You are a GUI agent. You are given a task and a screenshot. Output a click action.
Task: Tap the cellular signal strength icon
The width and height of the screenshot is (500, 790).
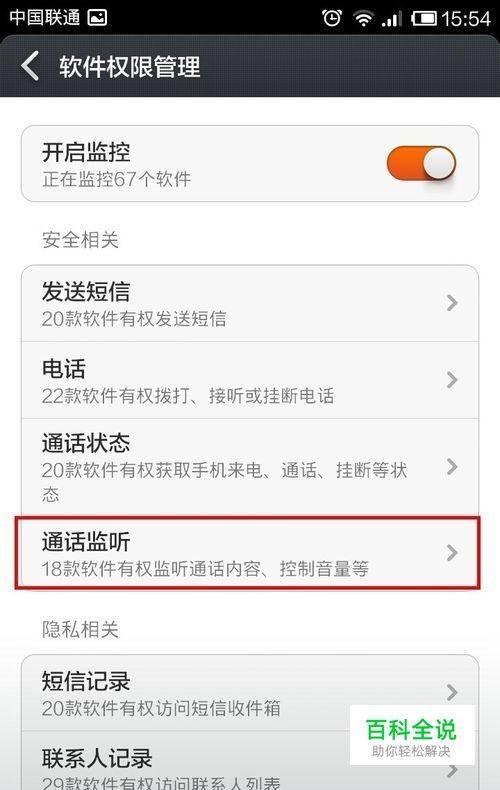click(x=392, y=19)
